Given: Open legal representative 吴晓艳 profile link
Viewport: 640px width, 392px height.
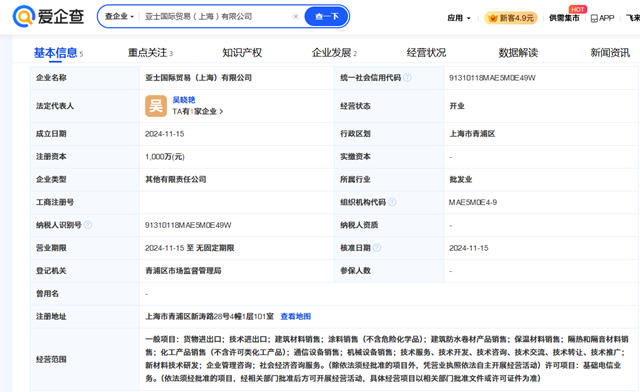Looking at the screenshot, I should (184, 100).
